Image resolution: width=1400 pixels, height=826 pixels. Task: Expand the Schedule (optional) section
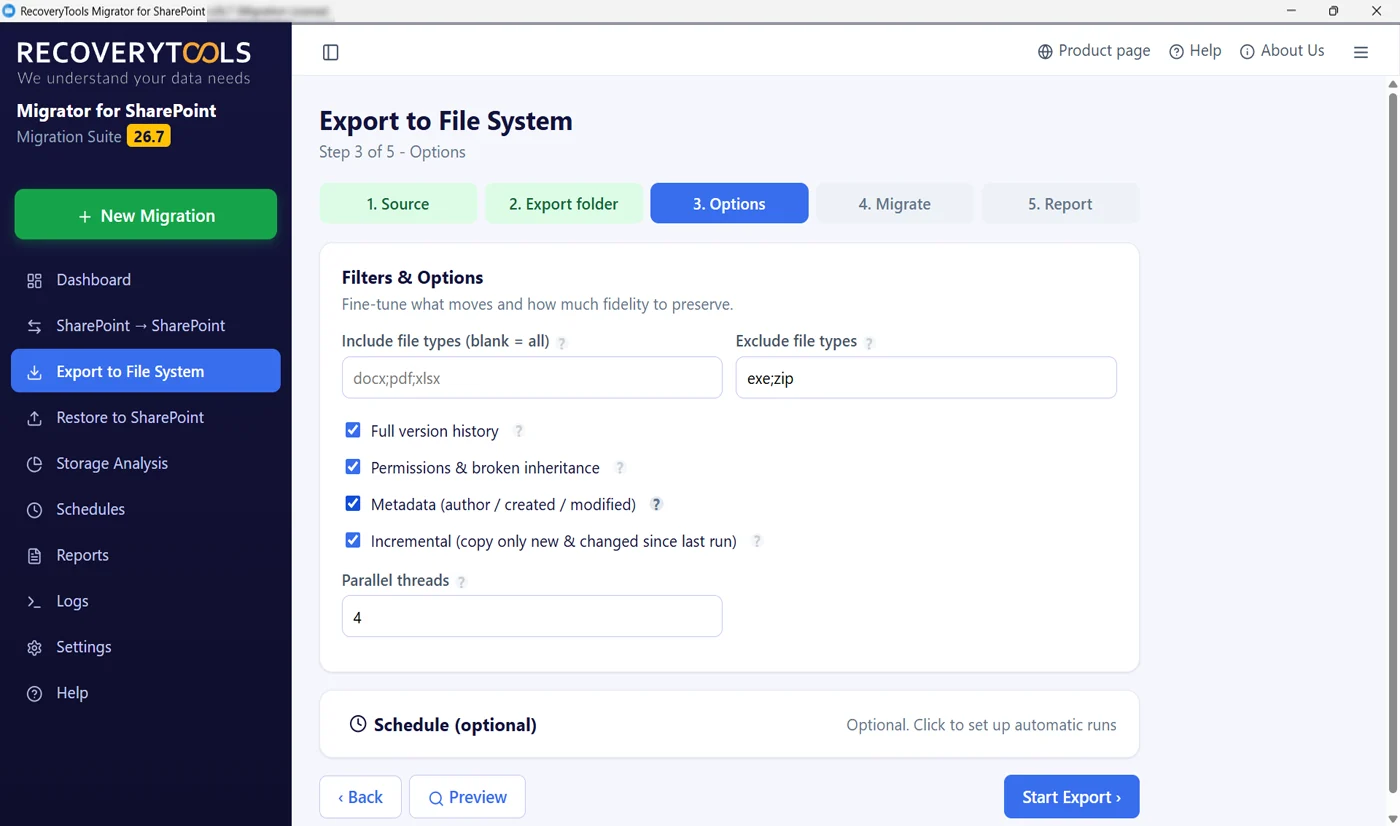(x=729, y=724)
